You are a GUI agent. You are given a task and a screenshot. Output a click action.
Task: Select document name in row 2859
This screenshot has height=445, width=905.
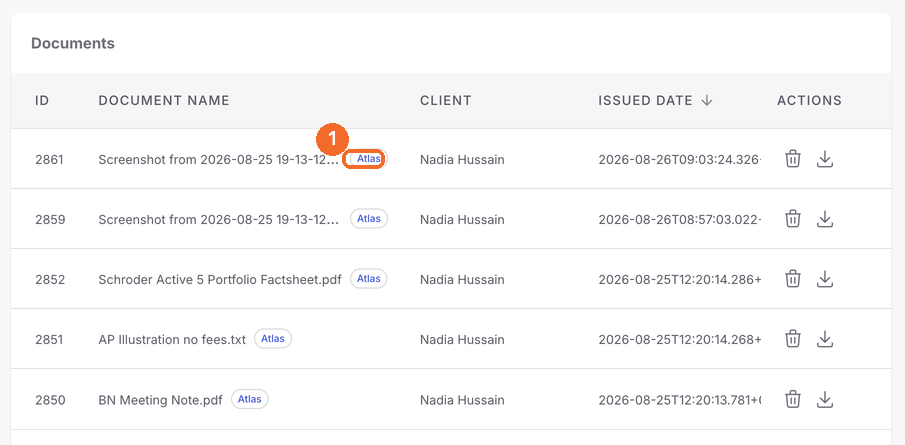click(219, 219)
